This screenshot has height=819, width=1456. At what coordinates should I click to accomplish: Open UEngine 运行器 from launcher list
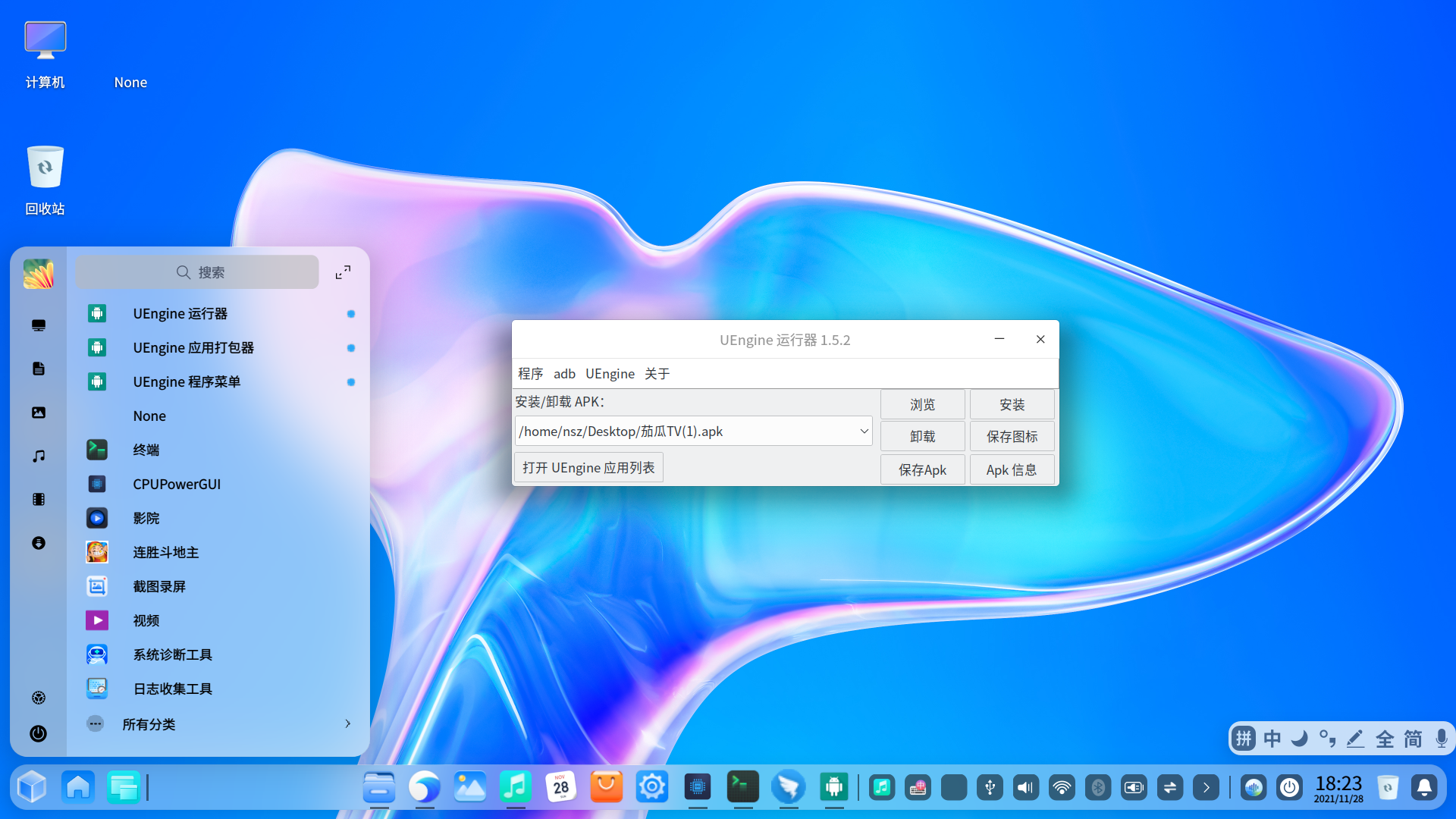click(x=180, y=314)
